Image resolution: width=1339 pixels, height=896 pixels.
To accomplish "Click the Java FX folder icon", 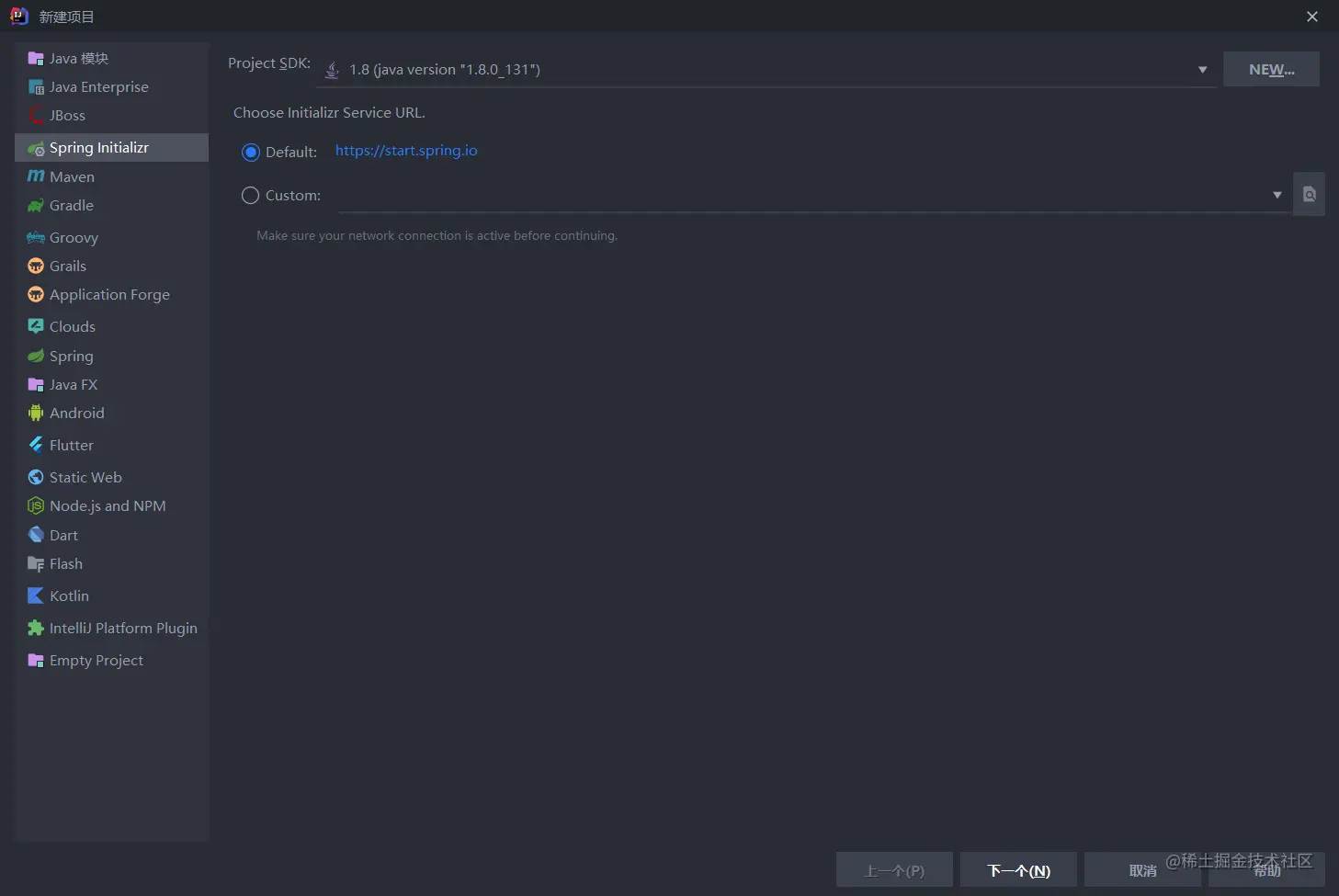I will coord(36,385).
